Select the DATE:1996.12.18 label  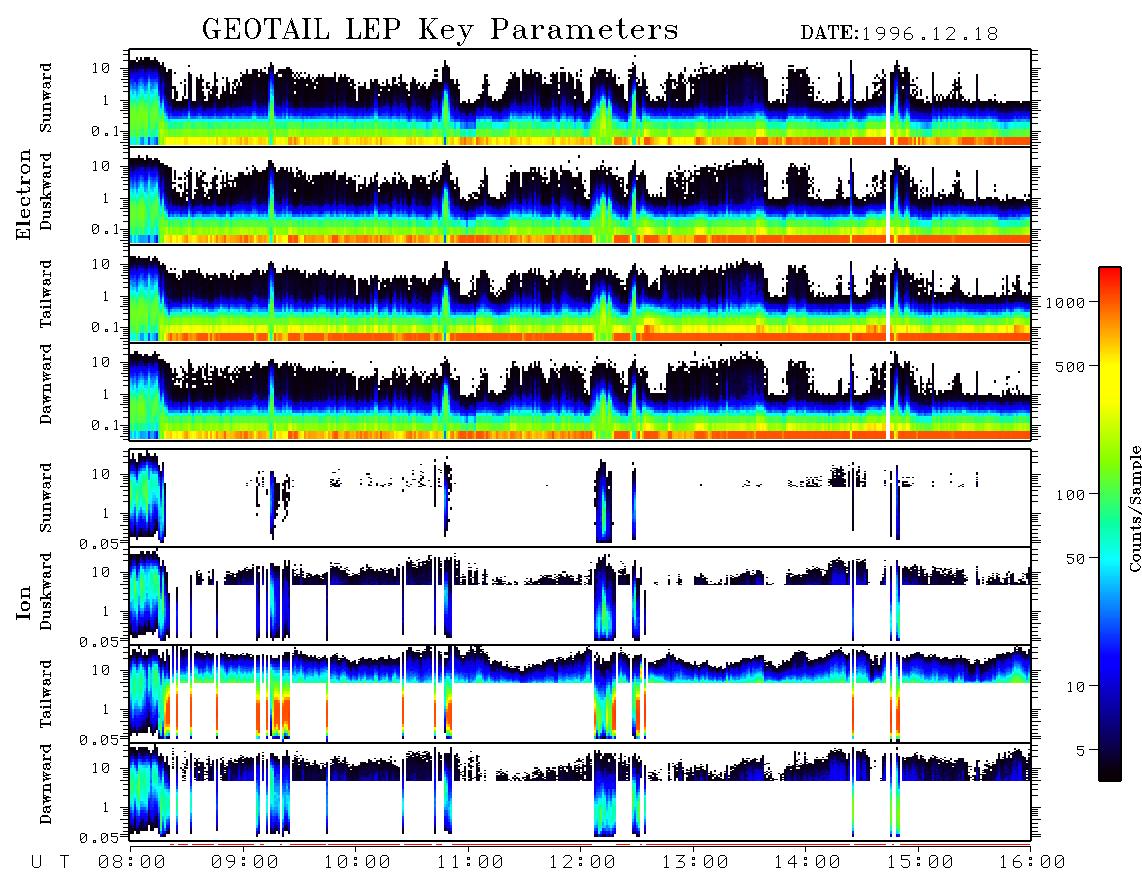coord(899,33)
